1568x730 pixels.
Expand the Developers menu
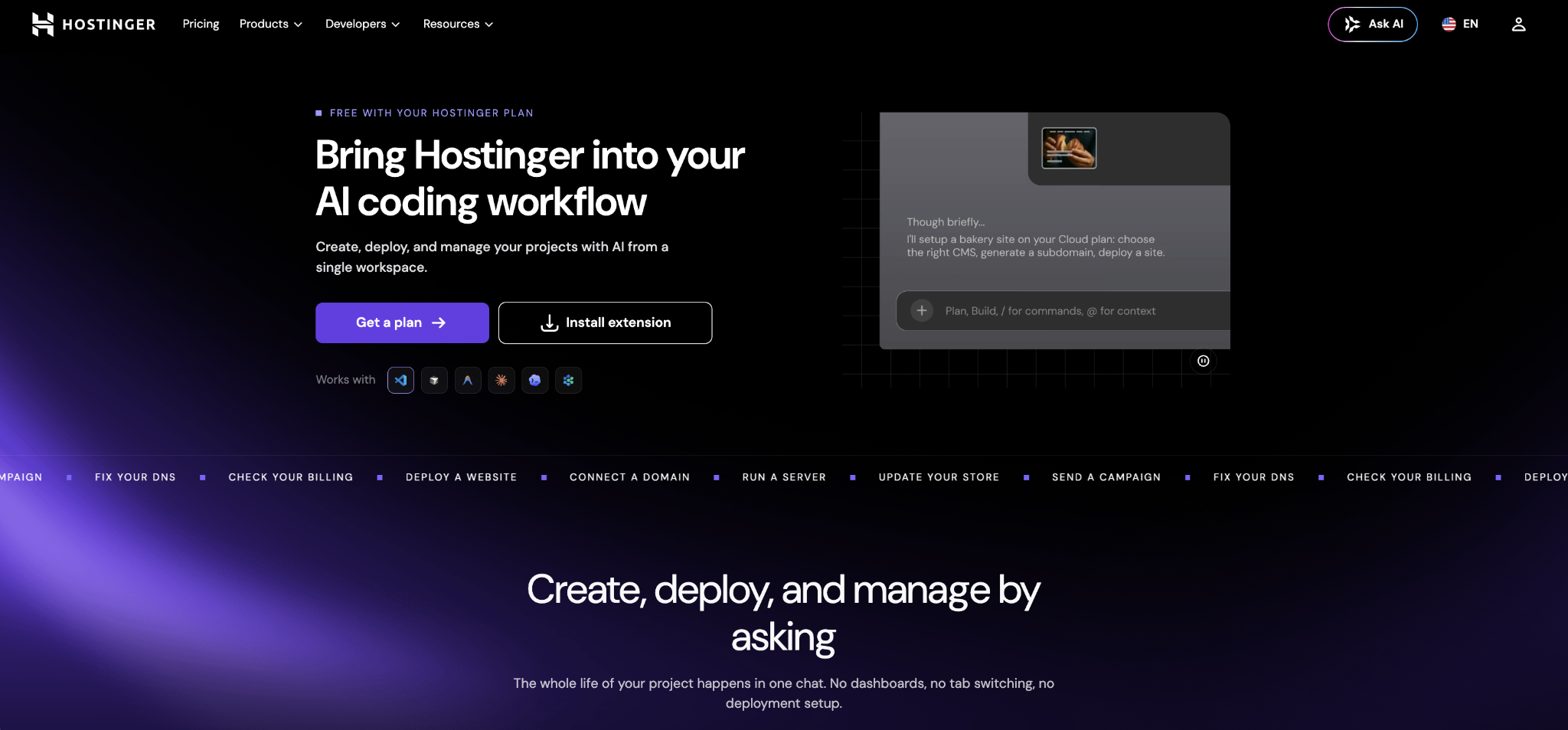click(x=363, y=24)
